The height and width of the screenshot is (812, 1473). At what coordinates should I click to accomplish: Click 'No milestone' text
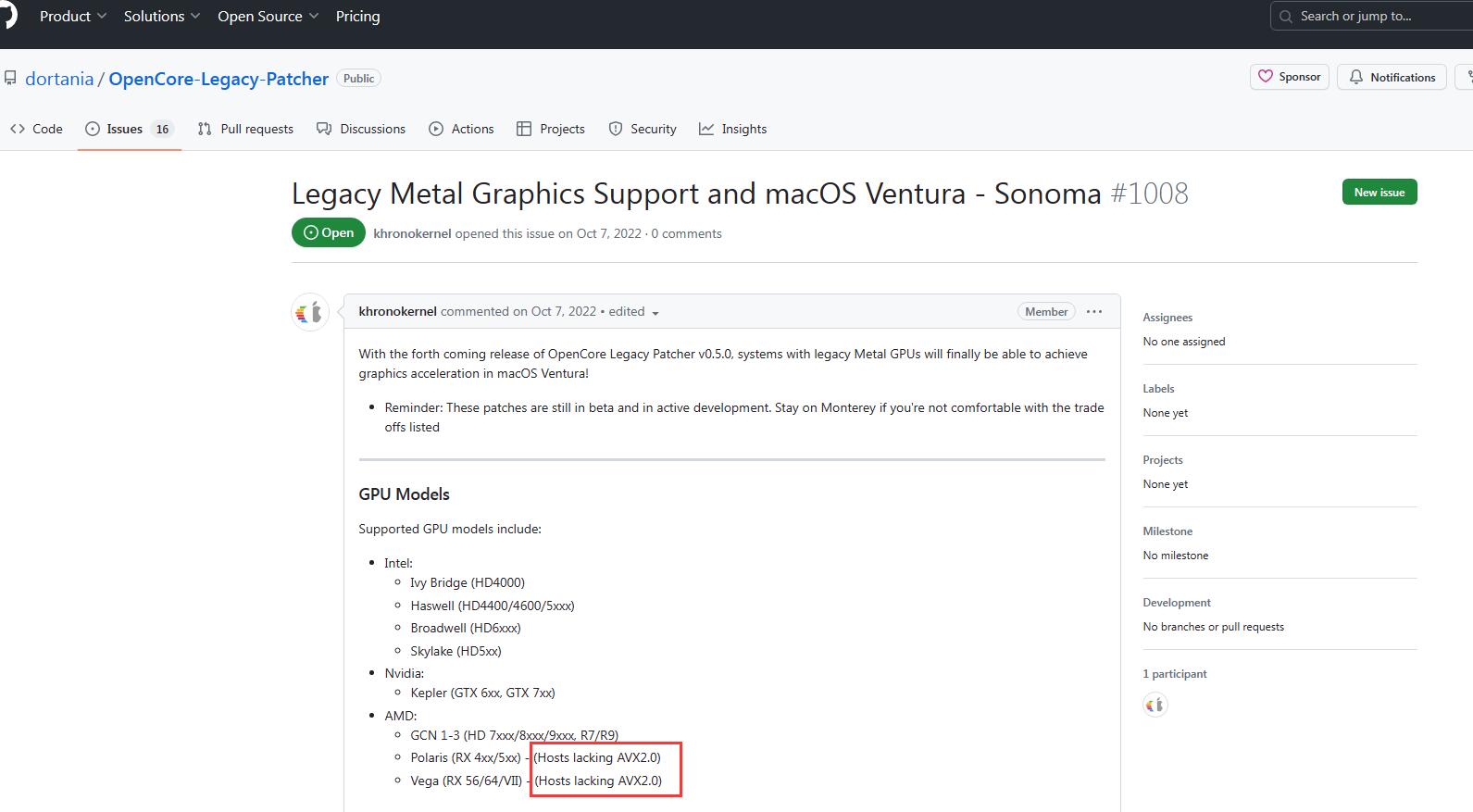click(x=1176, y=556)
